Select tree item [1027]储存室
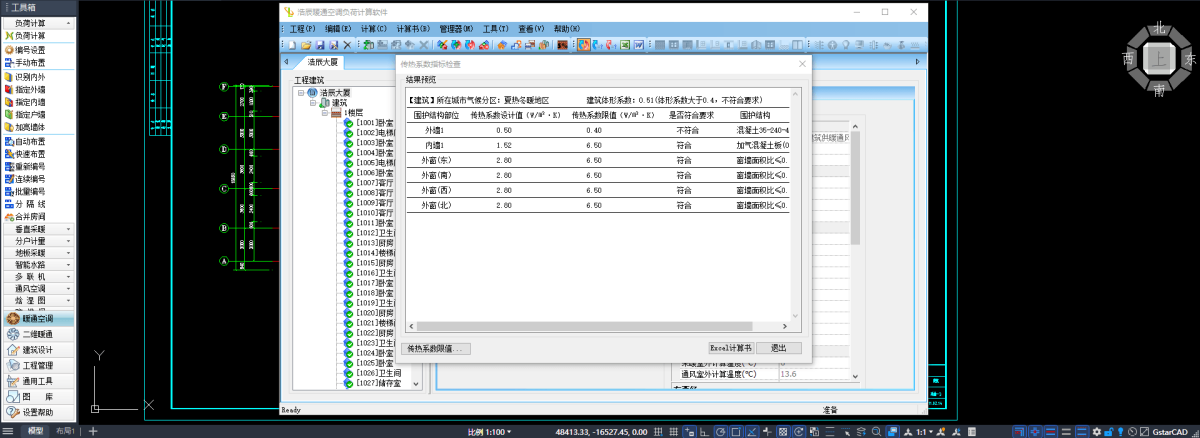This screenshot has height=438, width=1200. (x=378, y=383)
